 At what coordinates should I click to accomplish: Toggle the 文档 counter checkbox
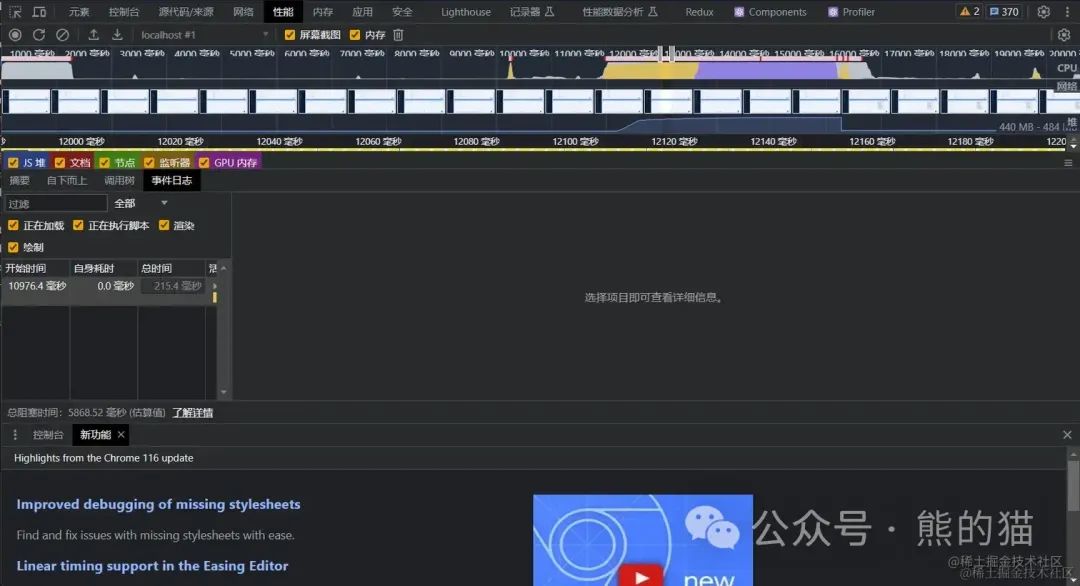pos(60,163)
